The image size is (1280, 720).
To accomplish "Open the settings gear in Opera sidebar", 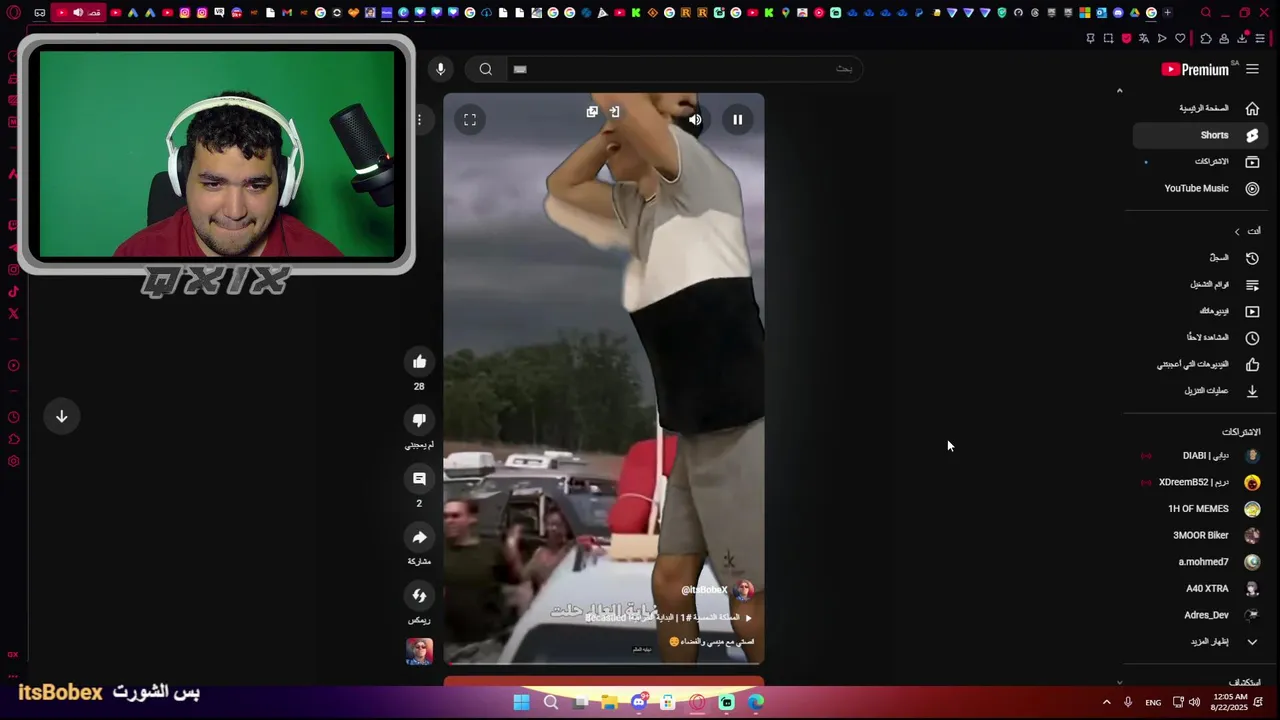I will click(x=13, y=461).
